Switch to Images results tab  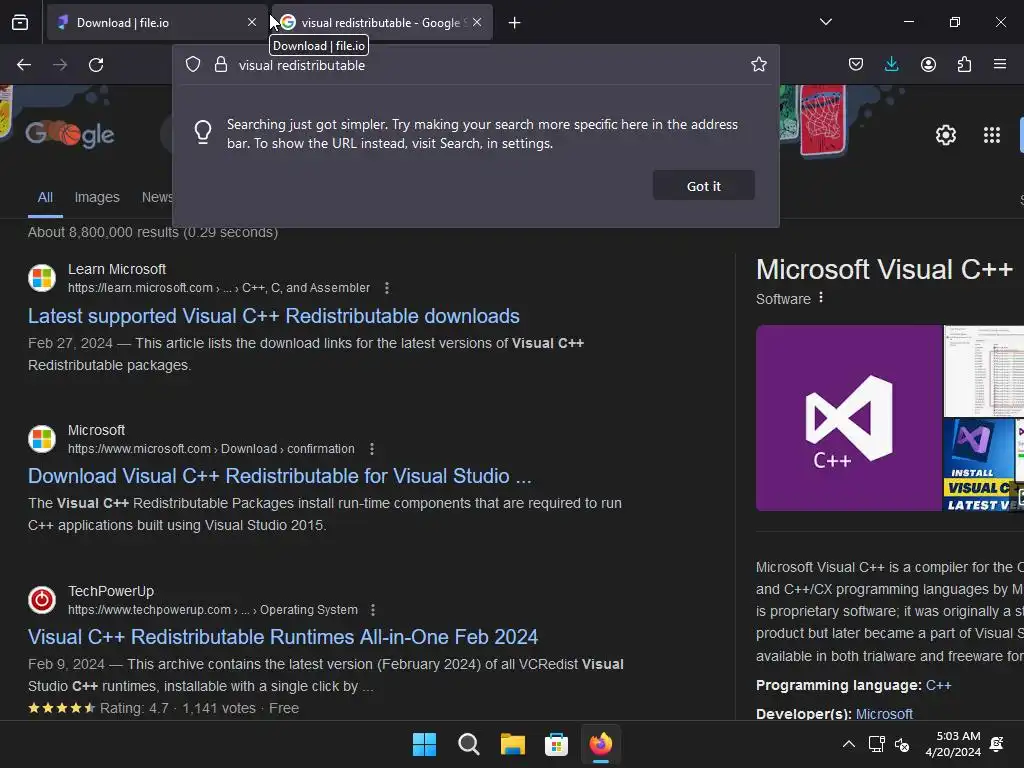coord(97,197)
